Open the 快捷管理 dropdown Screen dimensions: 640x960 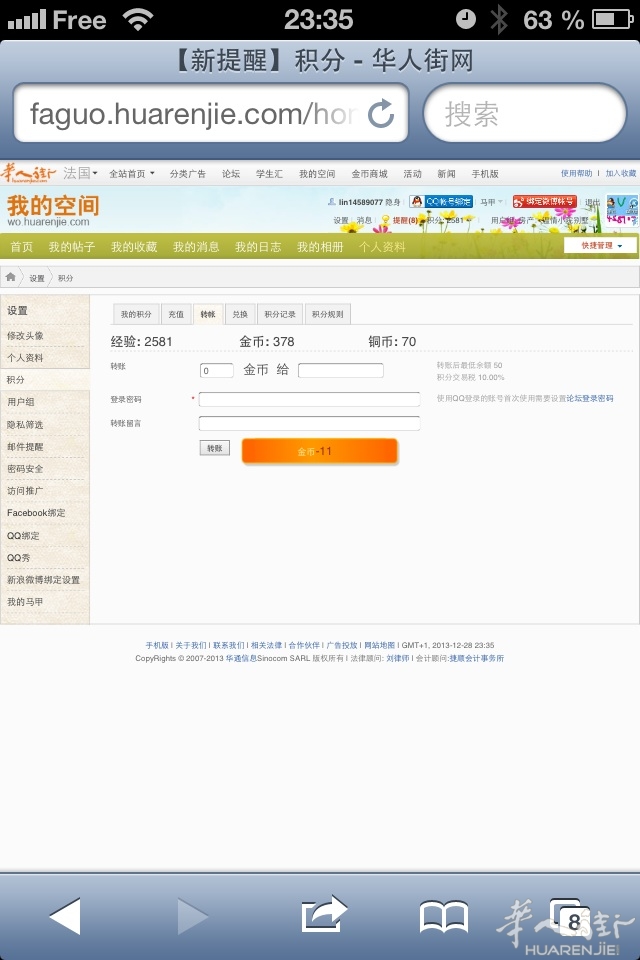600,245
